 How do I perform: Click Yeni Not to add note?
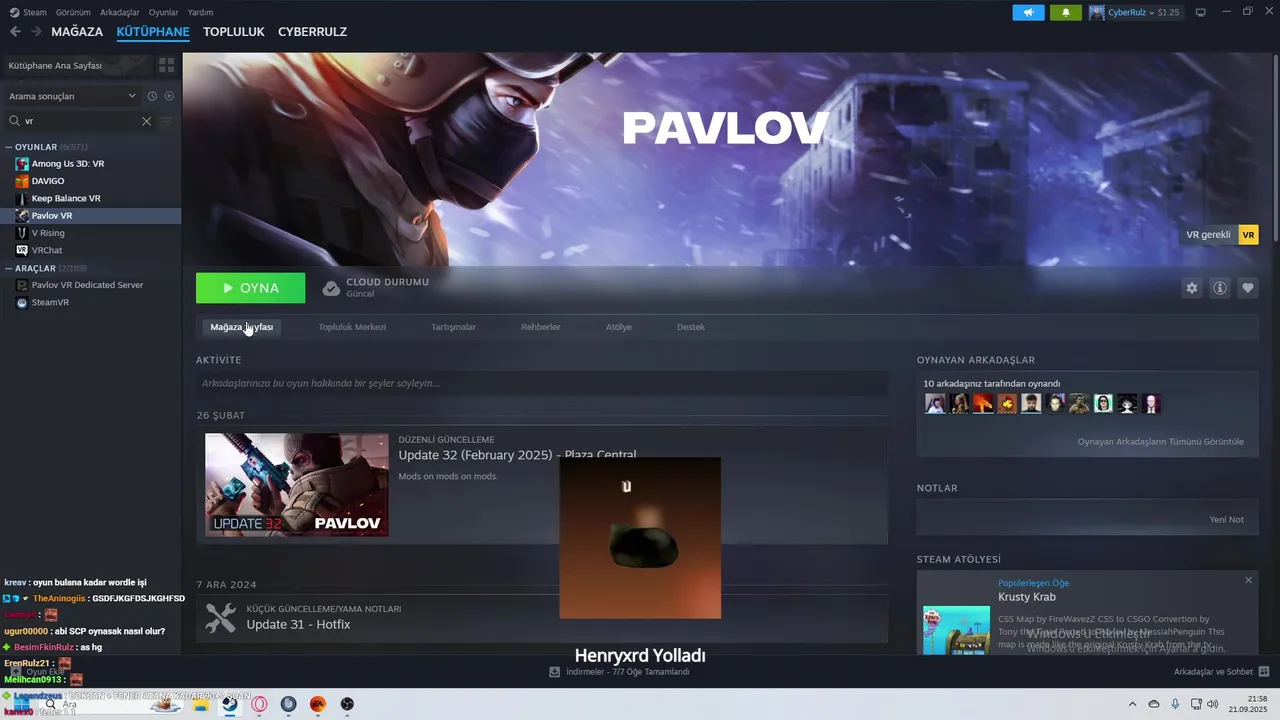tap(1226, 520)
